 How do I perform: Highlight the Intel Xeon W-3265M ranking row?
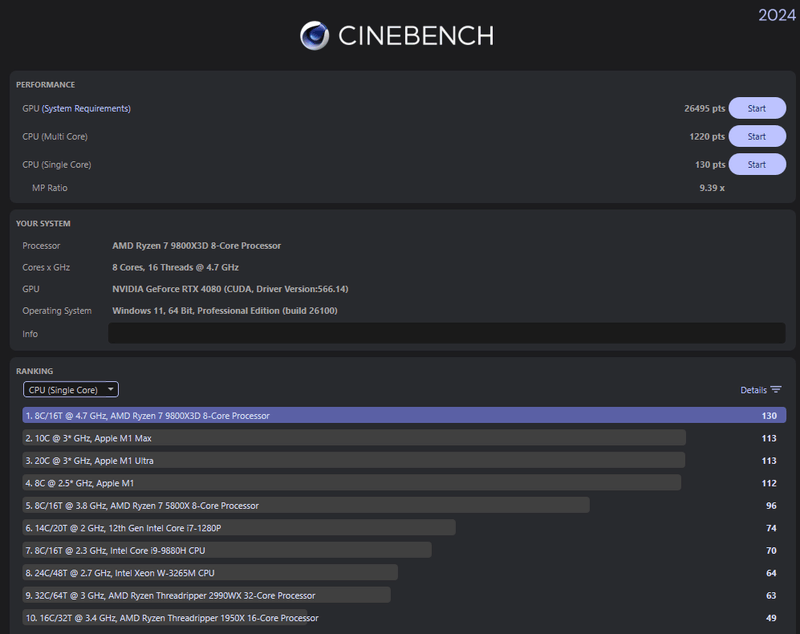pos(210,573)
